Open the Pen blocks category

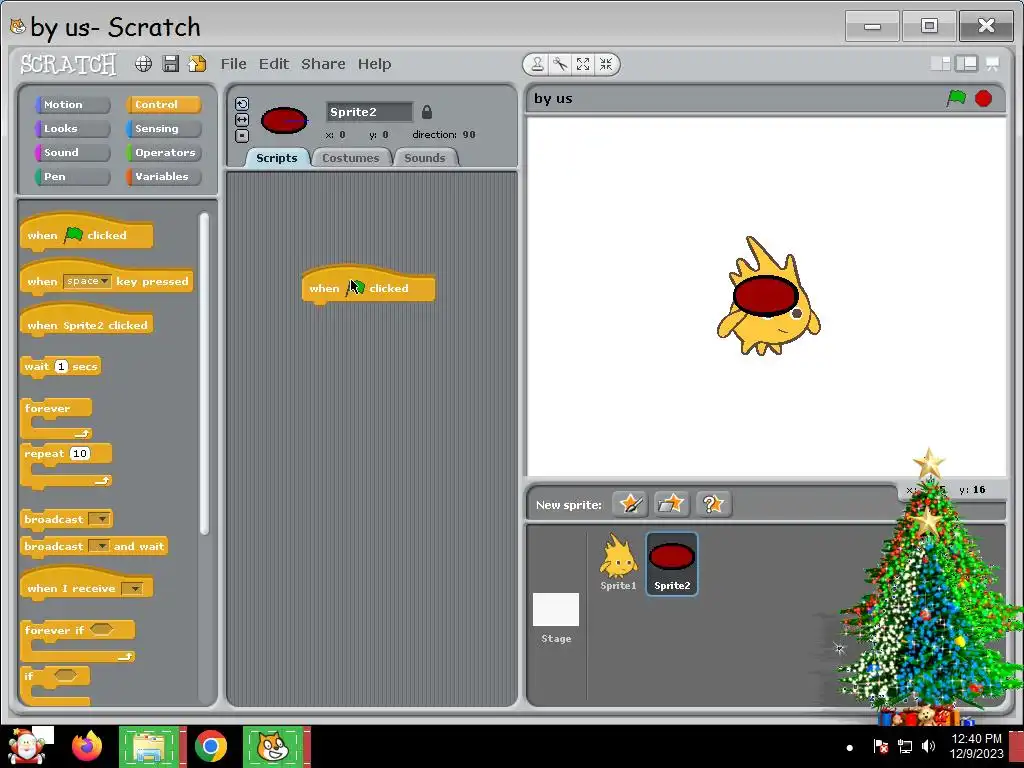tap(72, 176)
